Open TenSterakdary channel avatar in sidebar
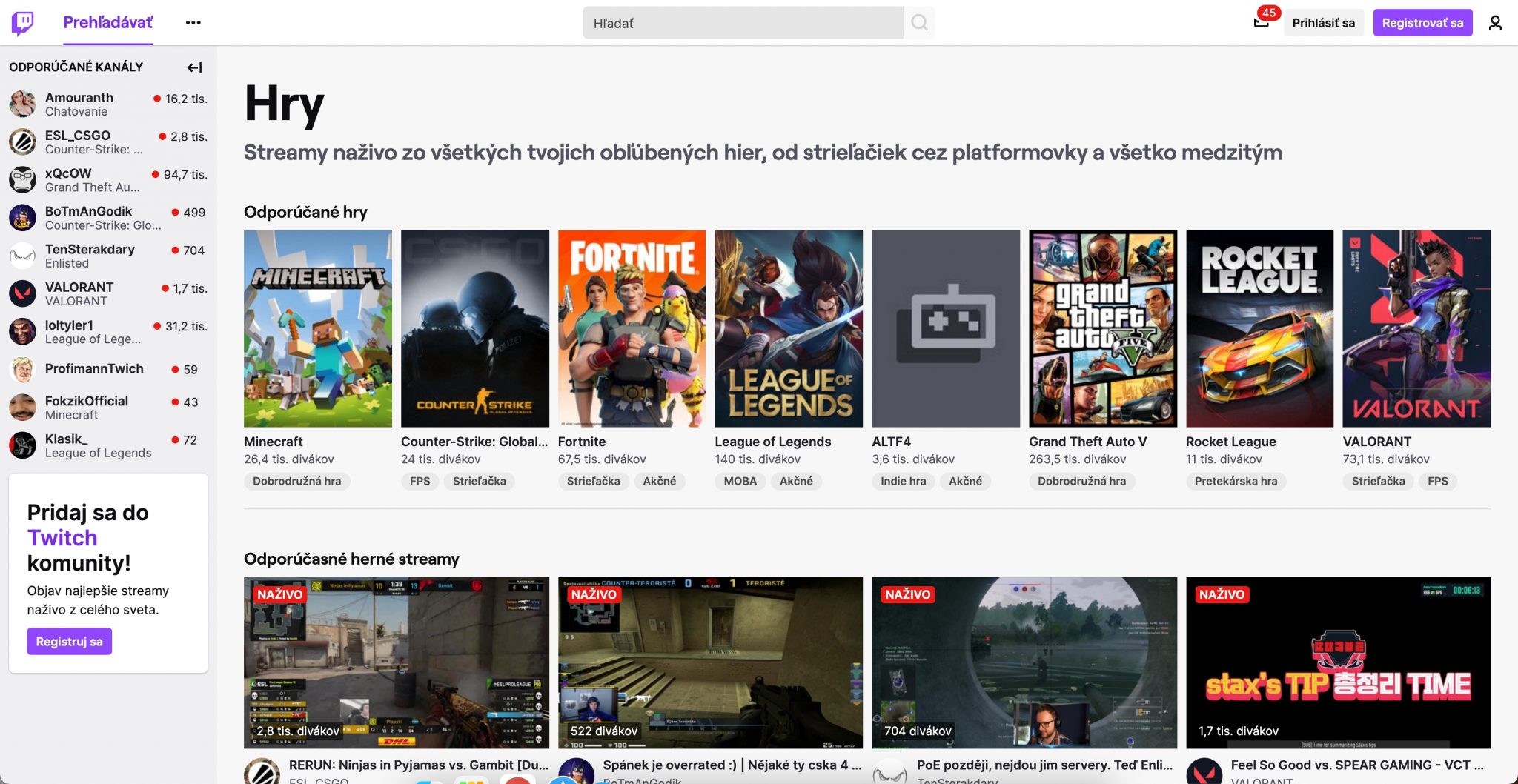Screen dimensions: 1518x784 point(23,256)
